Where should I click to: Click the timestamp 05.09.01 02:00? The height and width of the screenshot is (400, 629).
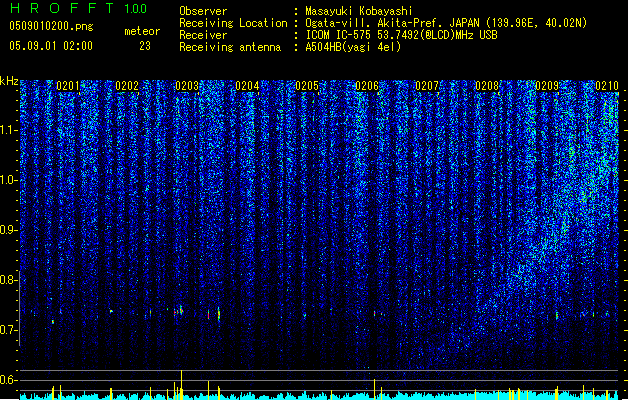pyautogui.click(x=51, y=46)
